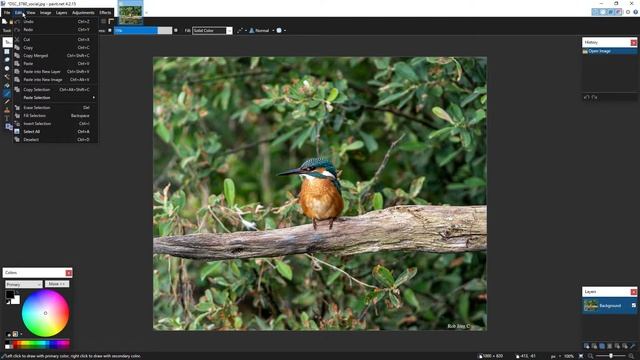Image resolution: width=640 pixels, height=360 pixels.
Task: Click the hardness slider bar
Action: pyautogui.click(x=143, y=31)
